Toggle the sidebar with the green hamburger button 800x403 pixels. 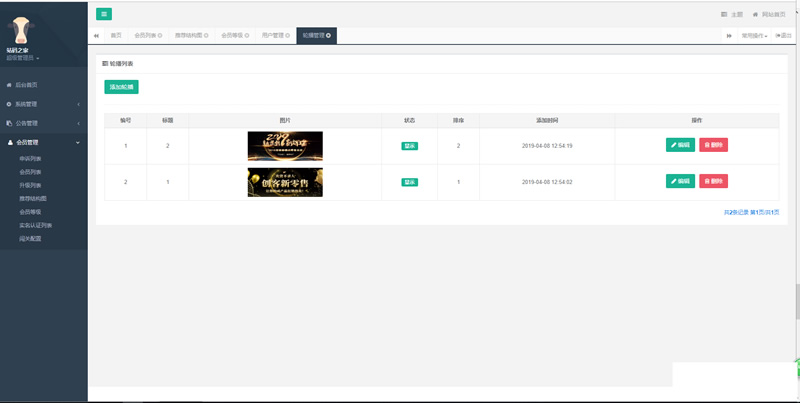[x=104, y=14]
